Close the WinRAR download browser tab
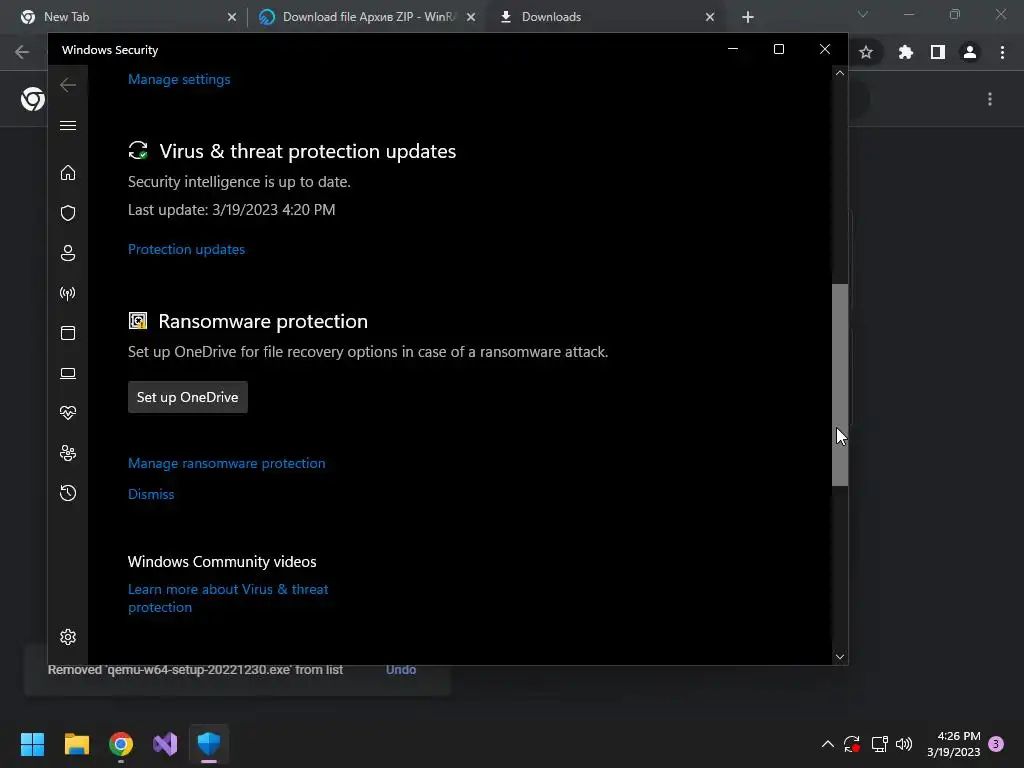This screenshot has height=768, width=1024. [471, 17]
